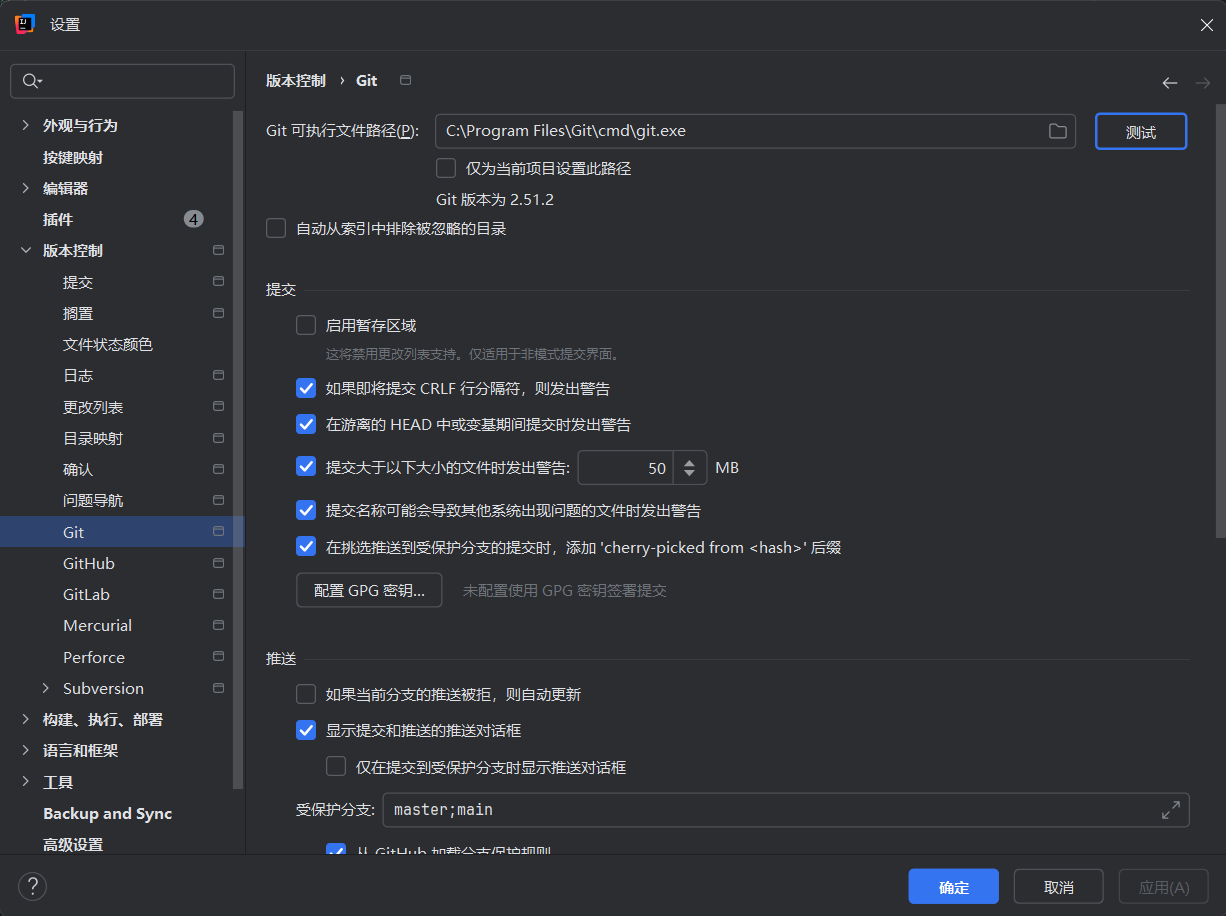Click project-level icon beside 搁置 row
The height and width of the screenshot is (916, 1226).
pos(218,313)
